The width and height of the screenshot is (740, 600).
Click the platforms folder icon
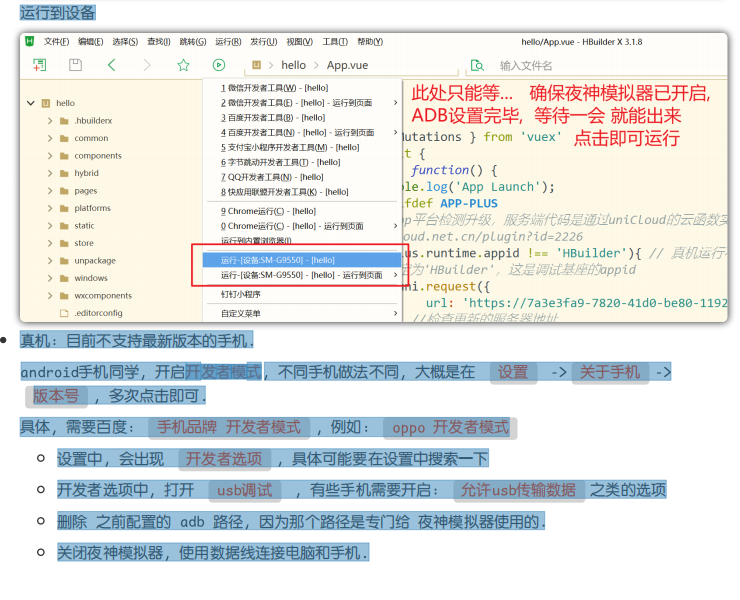[x=64, y=208]
